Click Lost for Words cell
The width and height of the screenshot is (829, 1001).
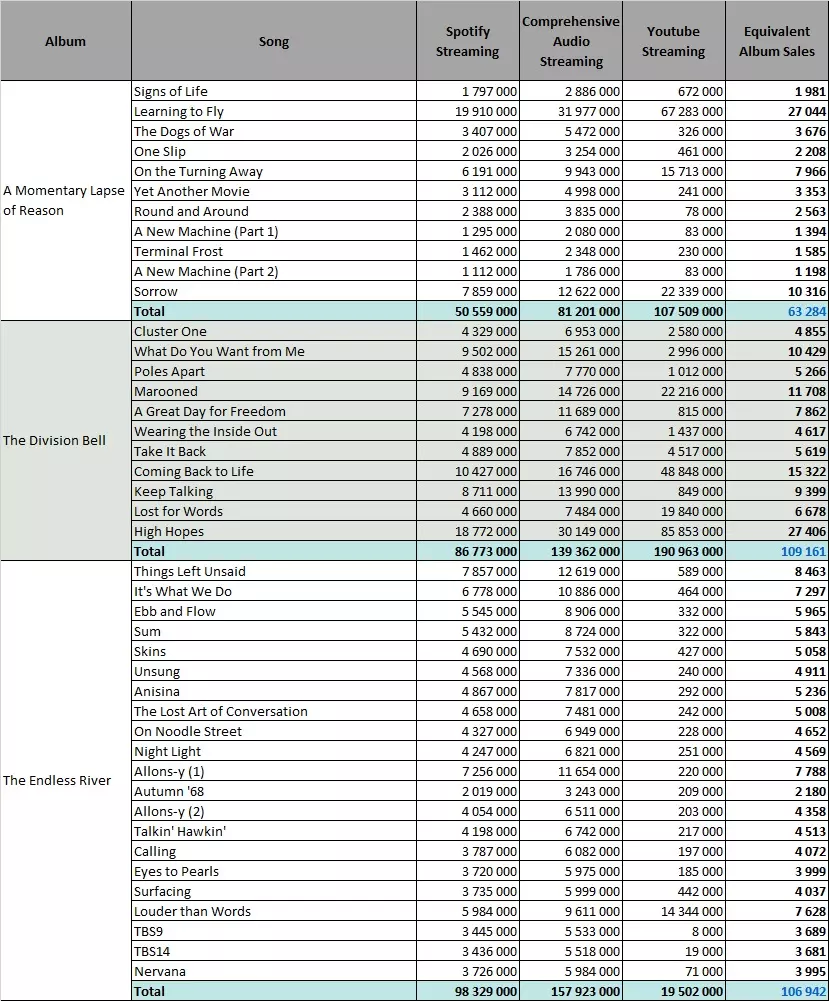point(274,511)
